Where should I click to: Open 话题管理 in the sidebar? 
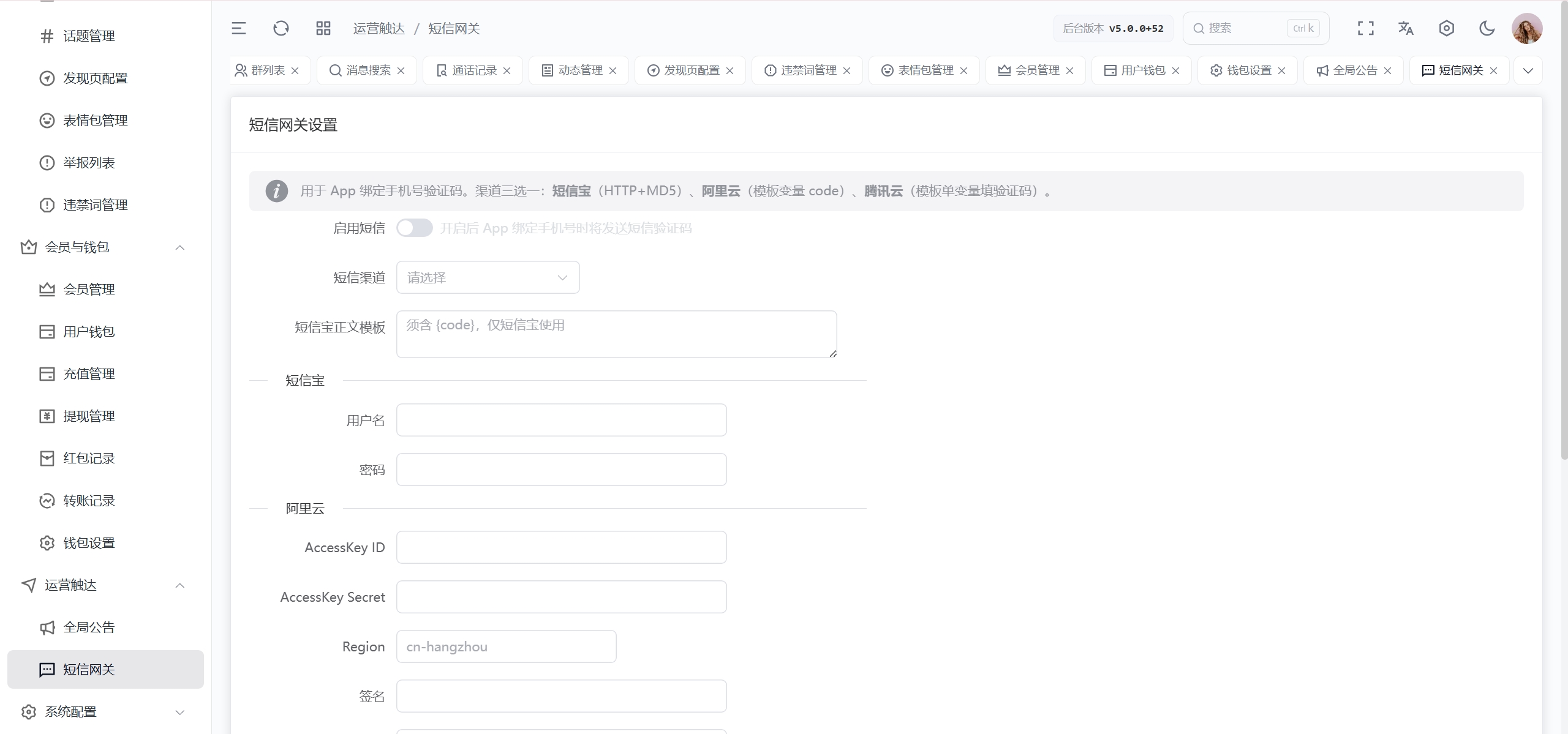click(105, 36)
